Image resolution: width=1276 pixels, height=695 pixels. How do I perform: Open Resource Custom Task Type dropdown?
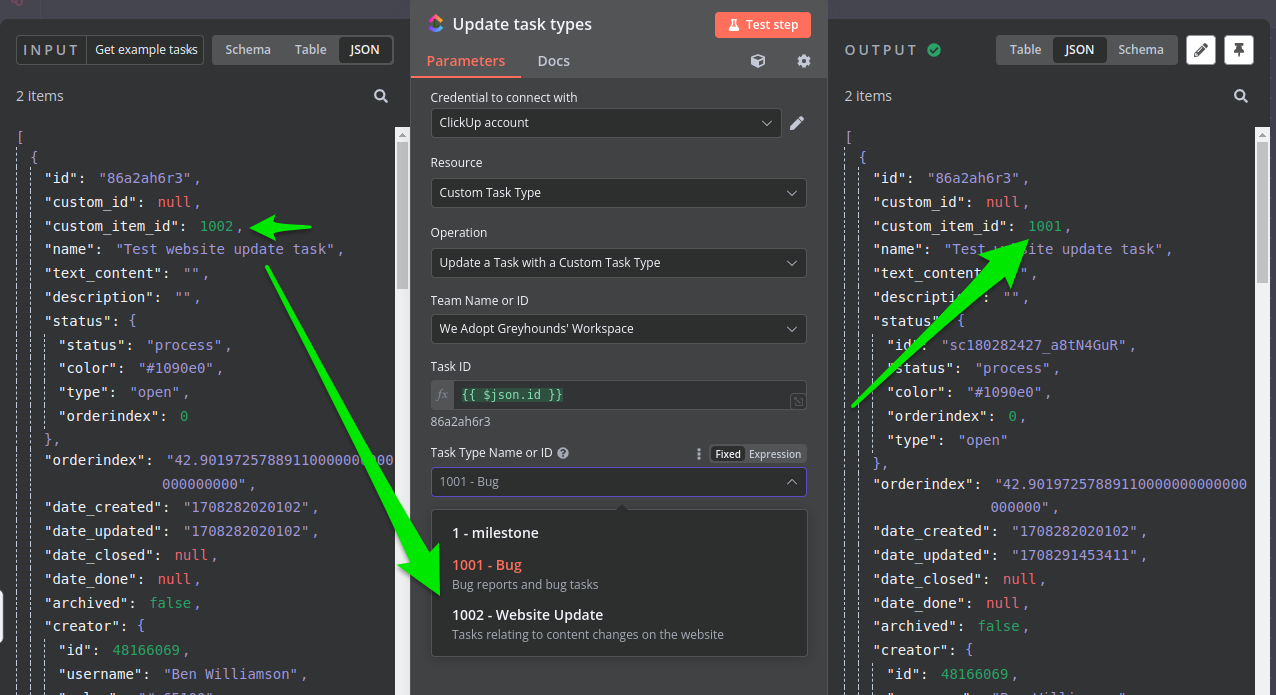coord(618,193)
